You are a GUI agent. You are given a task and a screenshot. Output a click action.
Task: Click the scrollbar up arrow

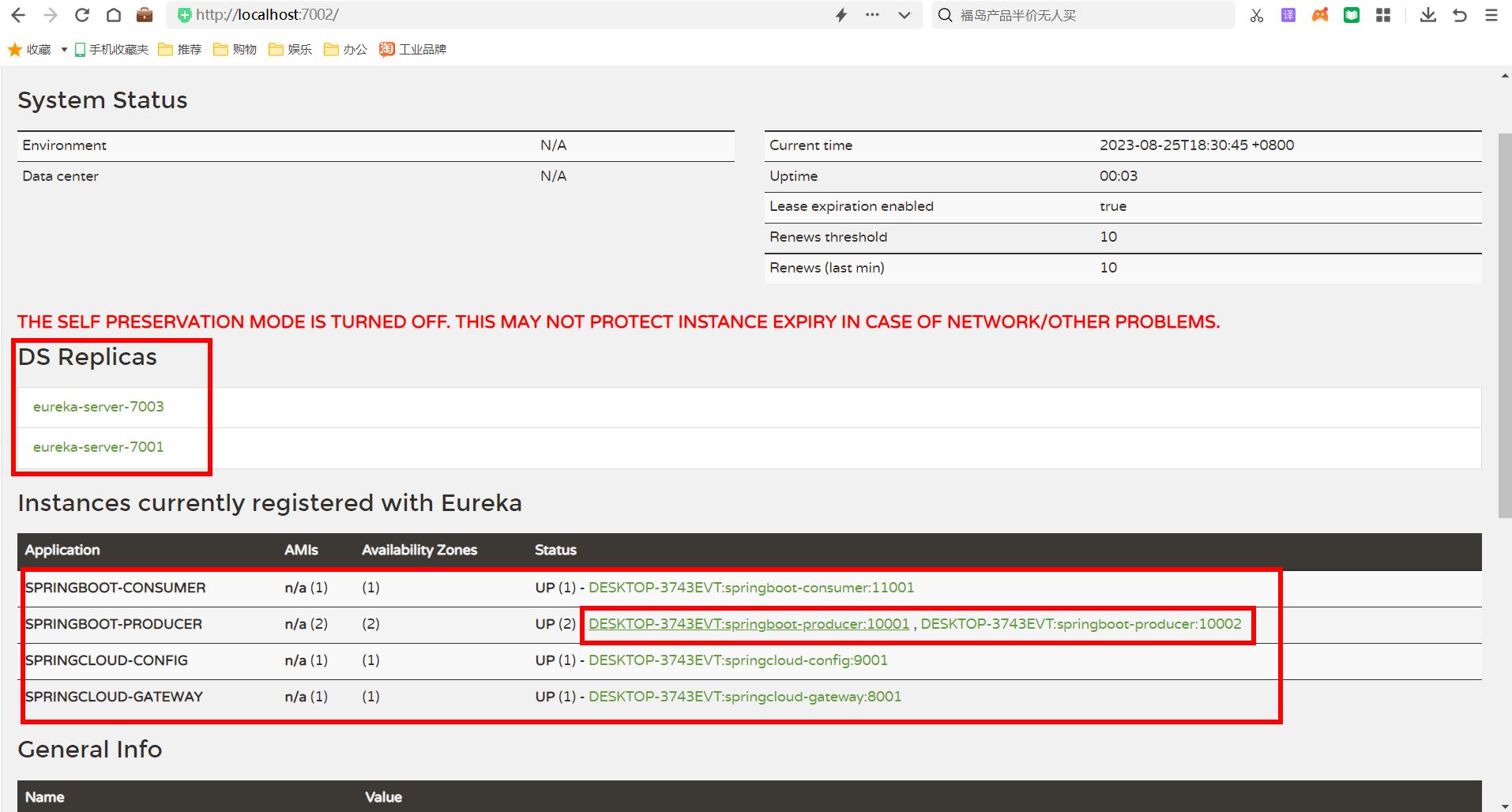coord(1504,76)
